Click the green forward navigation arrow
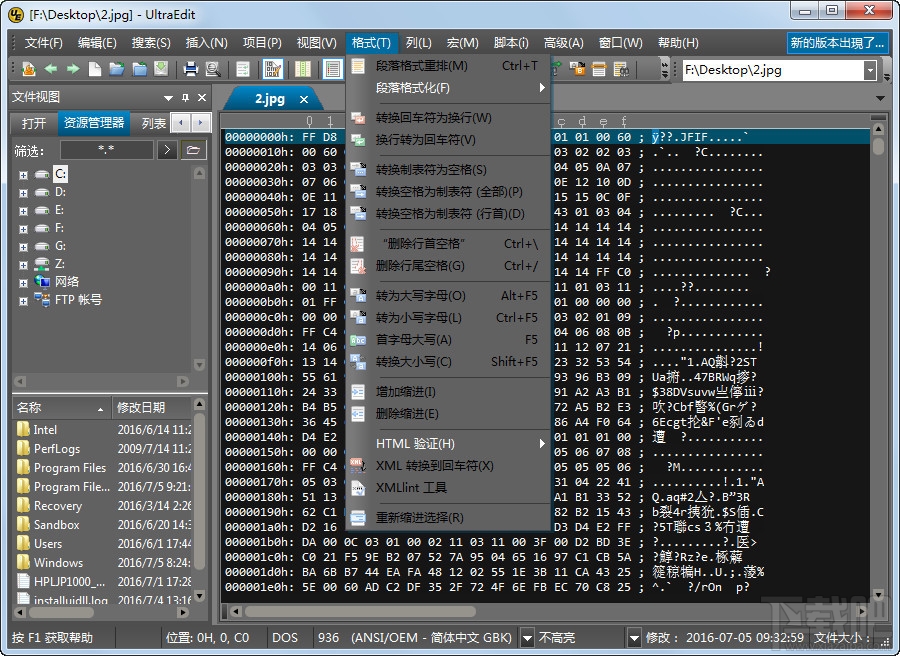The width and height of the screenshot is (900, 656). (x=72, y=68)
